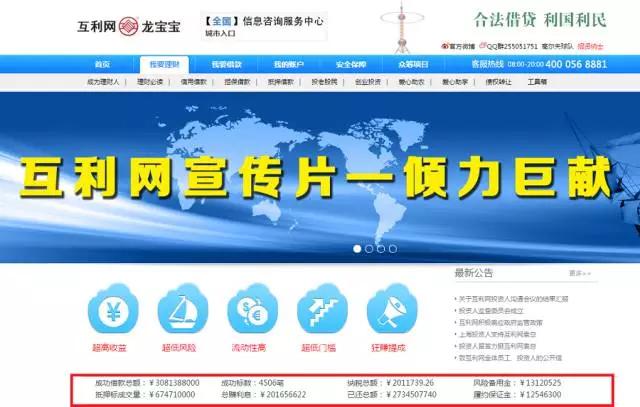Click the 信用借款 submenu link
The width and height of the screenshot is (640, 407).
[193, 82]
